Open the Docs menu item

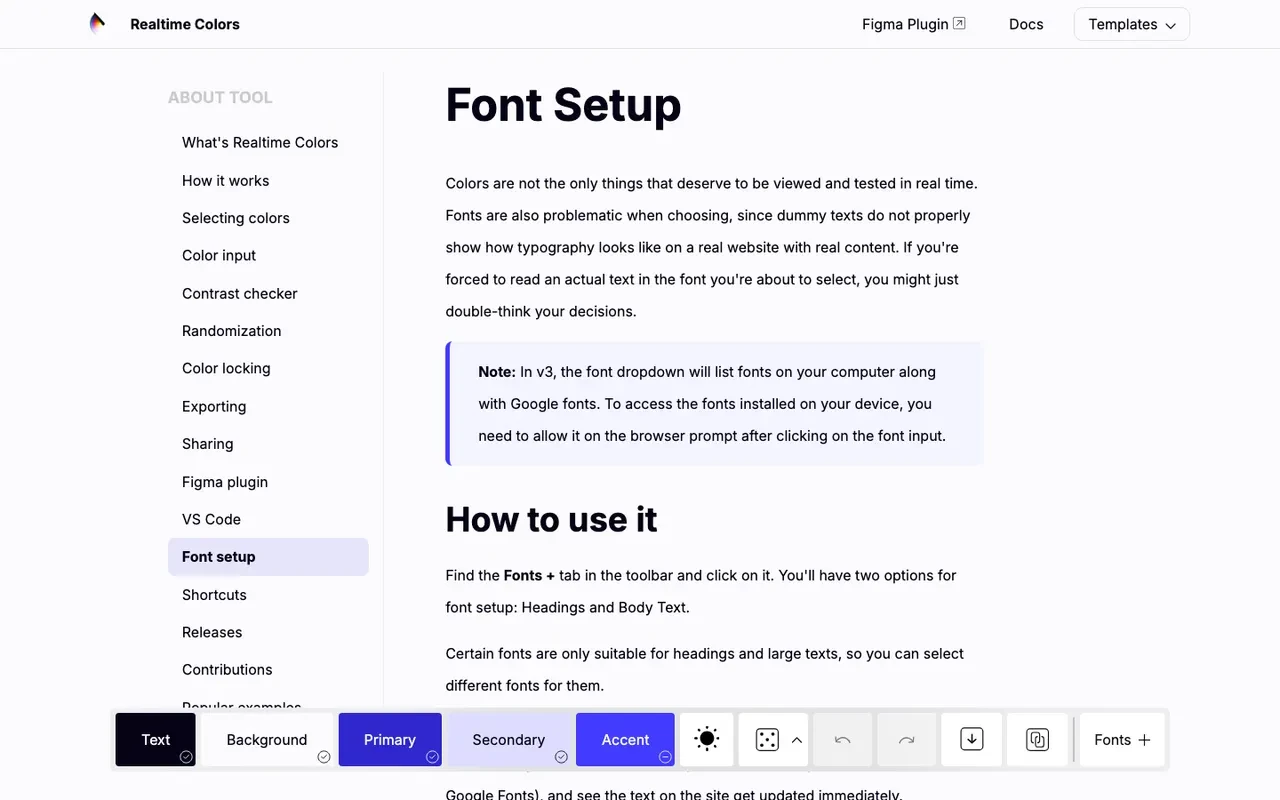click(1026, 24)
